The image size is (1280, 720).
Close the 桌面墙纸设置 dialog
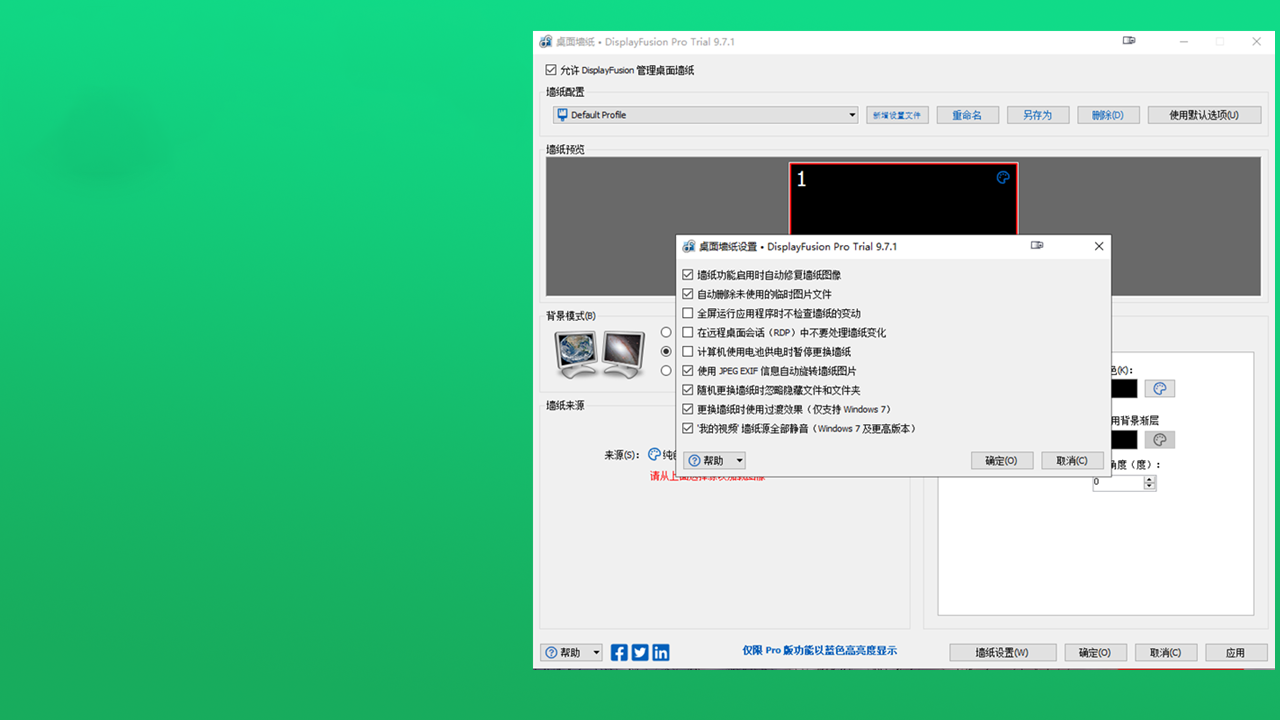[1098, 246]
